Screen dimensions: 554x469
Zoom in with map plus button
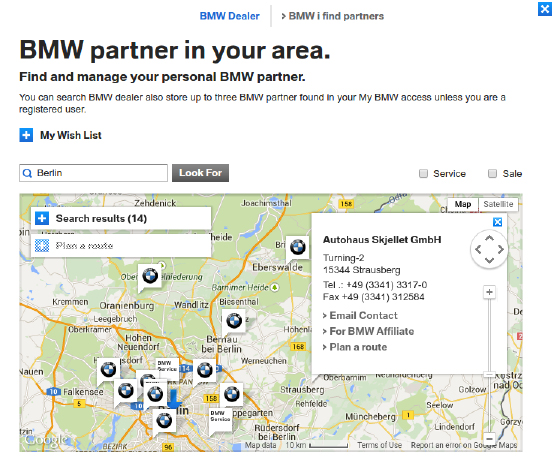(x=489, y=292)
